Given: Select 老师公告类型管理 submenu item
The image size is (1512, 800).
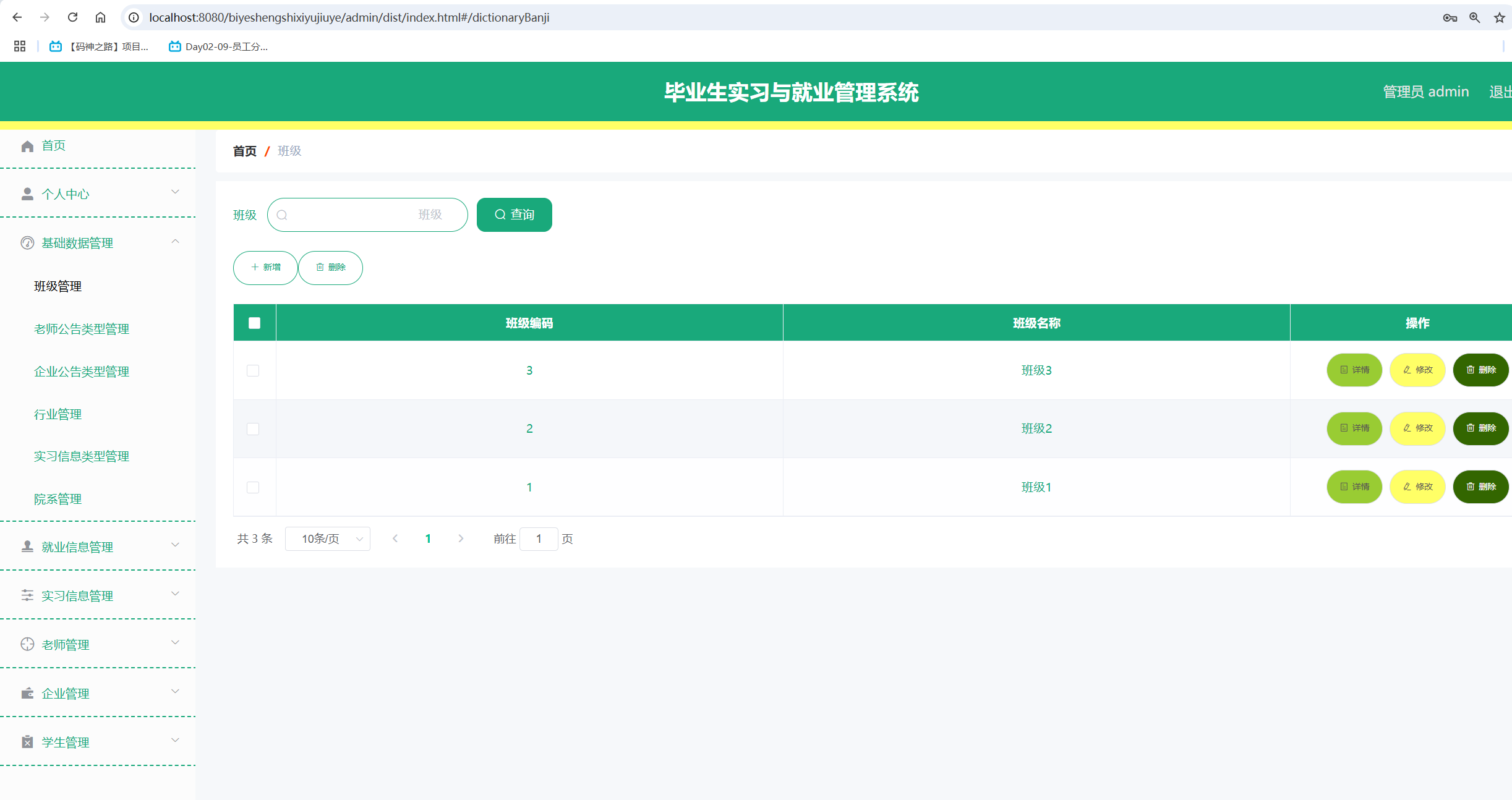Looking at the screenshot, I should 82,329.
